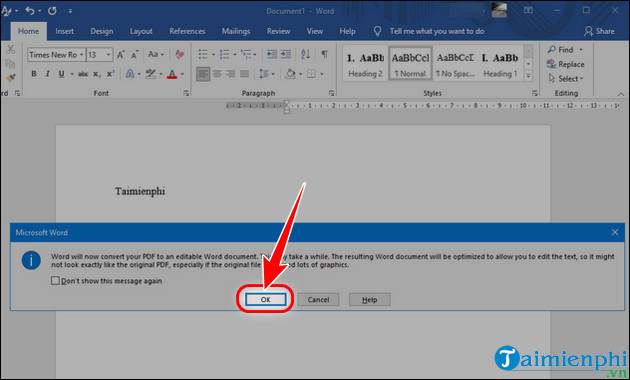The image size is (630, 380).
Task: Click the Borders icon
Action: coord(311,74)
